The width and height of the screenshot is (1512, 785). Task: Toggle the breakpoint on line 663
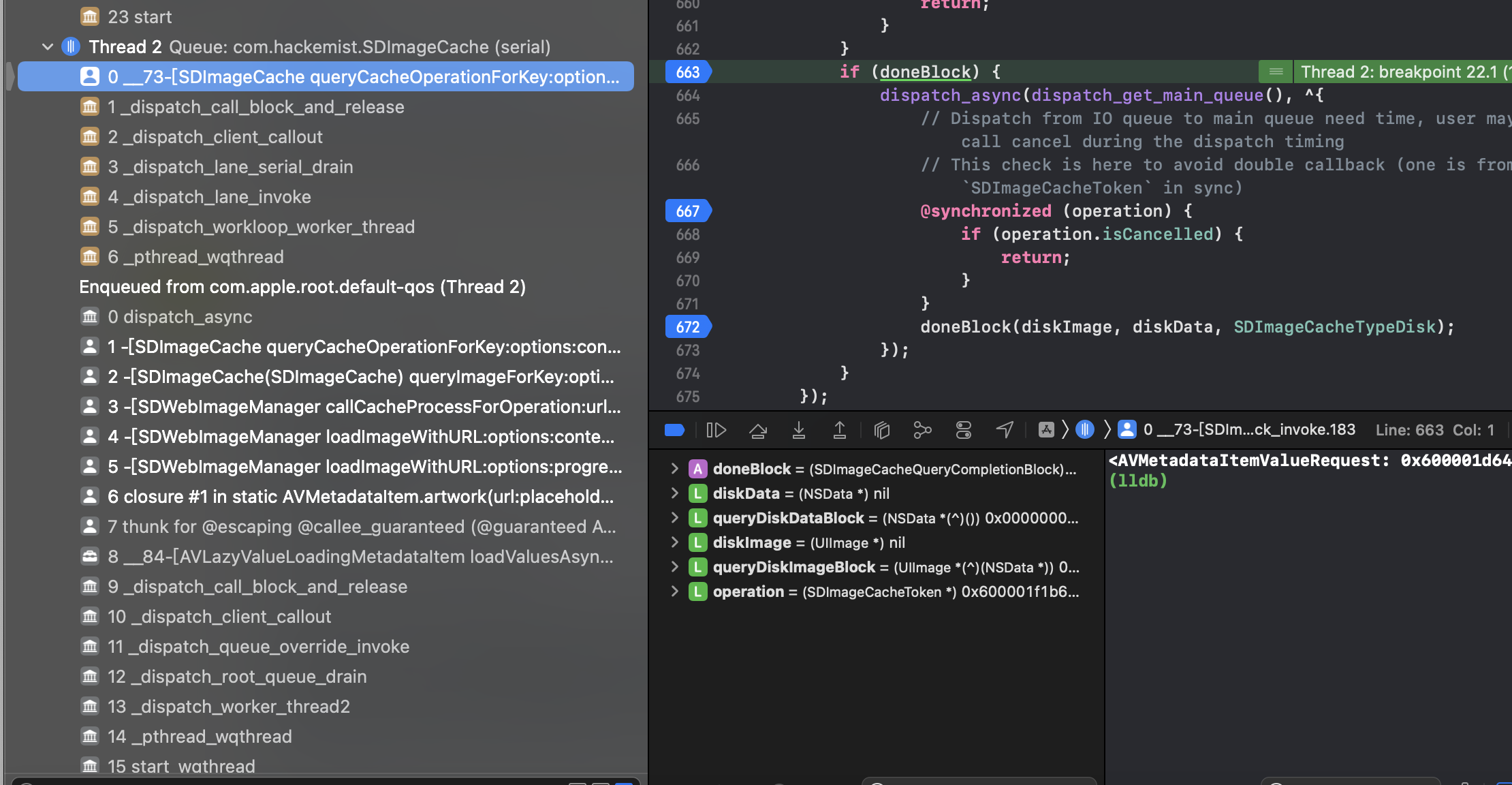pos(689,72)
